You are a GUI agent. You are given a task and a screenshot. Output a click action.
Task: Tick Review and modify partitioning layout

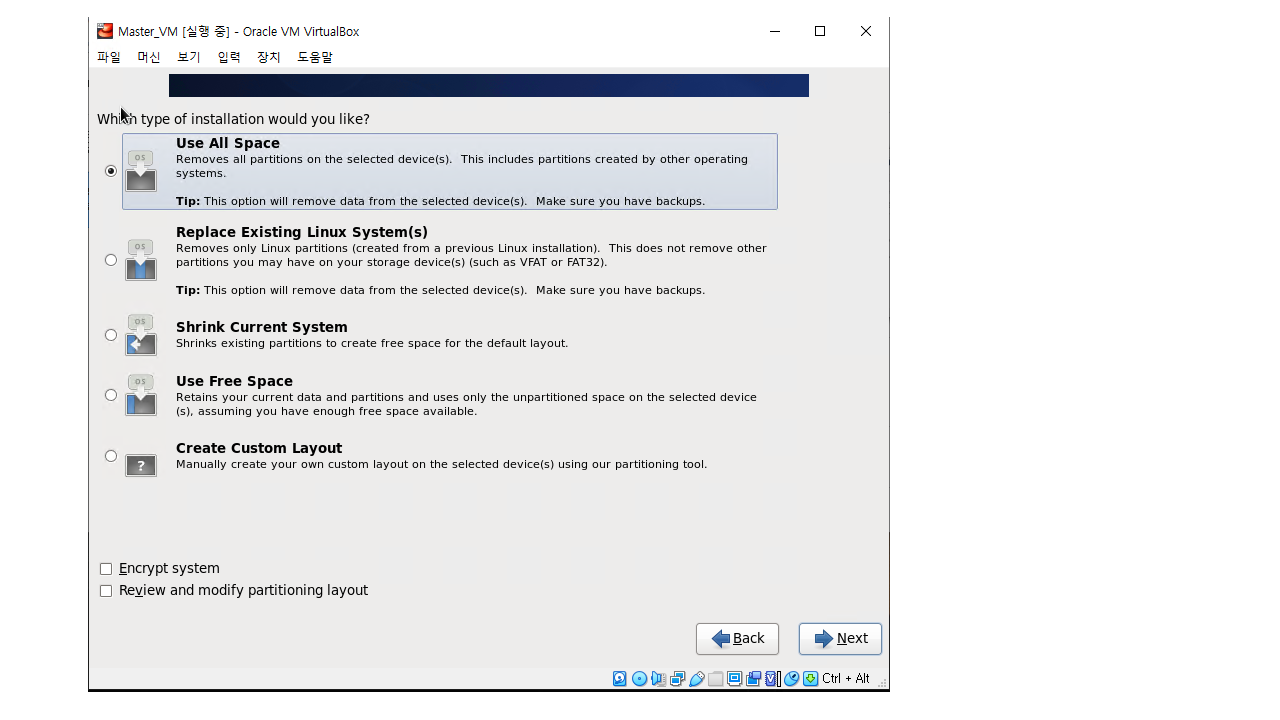[106, 591]
